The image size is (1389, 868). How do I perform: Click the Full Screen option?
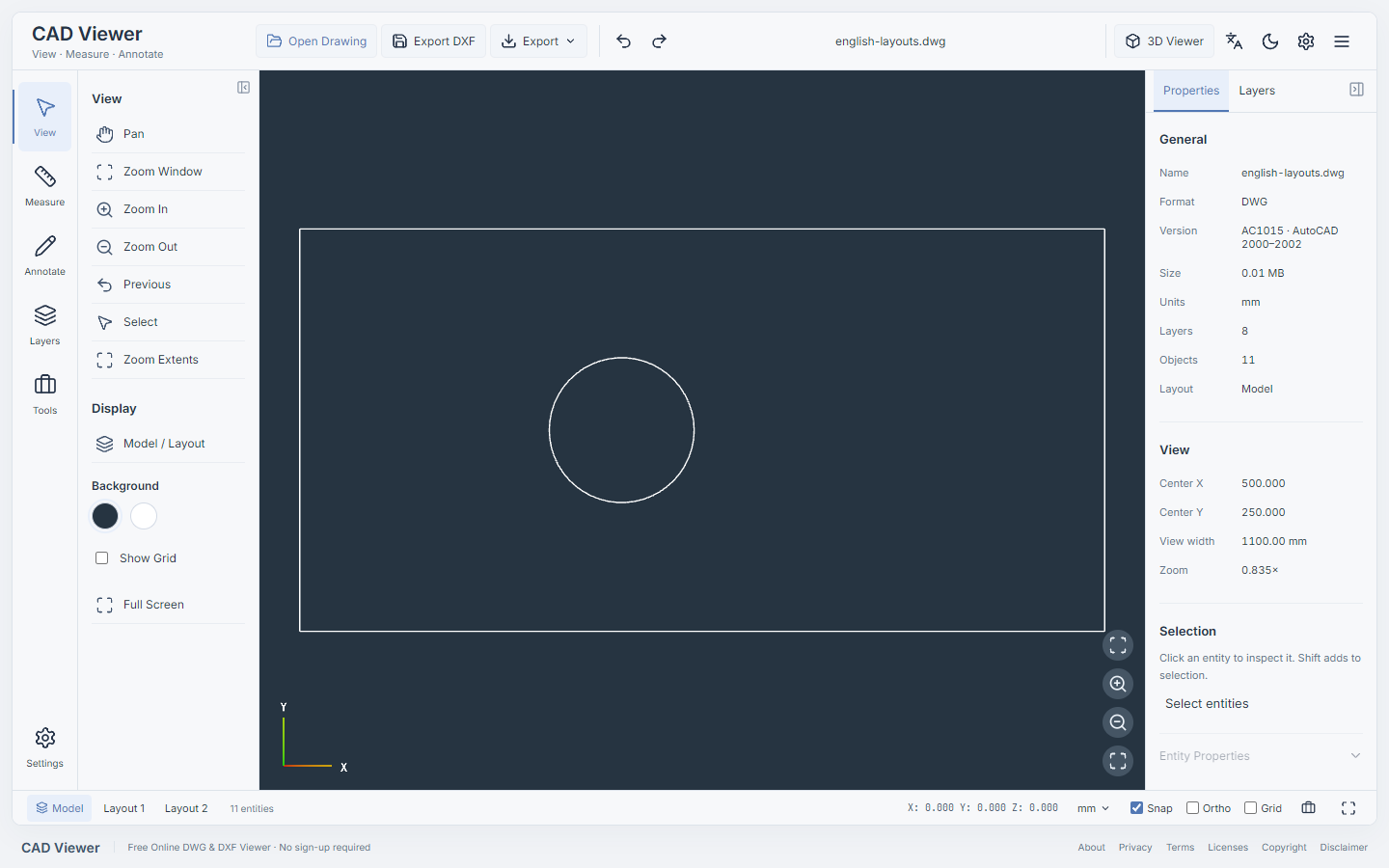click(168, 605)
